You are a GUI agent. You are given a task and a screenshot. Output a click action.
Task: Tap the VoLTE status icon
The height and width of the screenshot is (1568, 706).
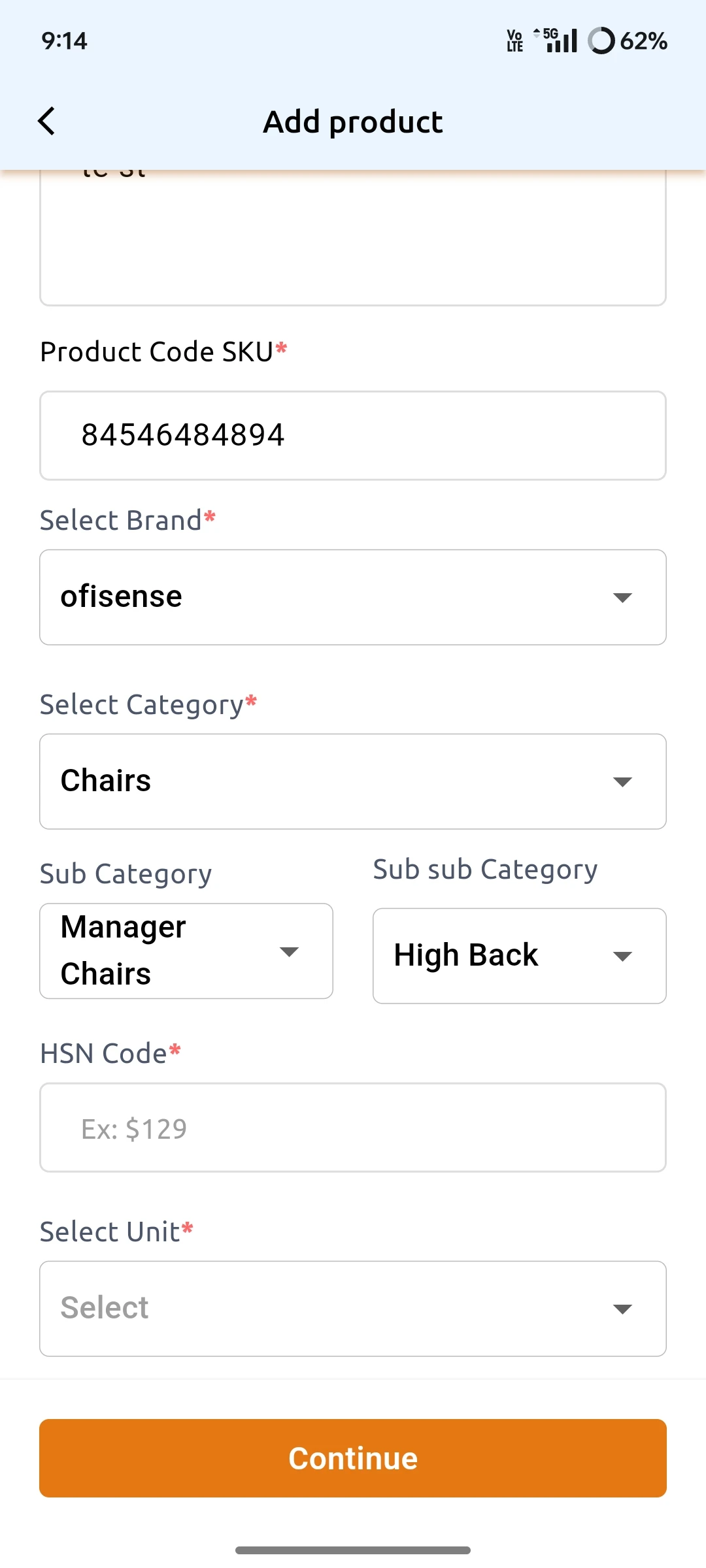515,41
